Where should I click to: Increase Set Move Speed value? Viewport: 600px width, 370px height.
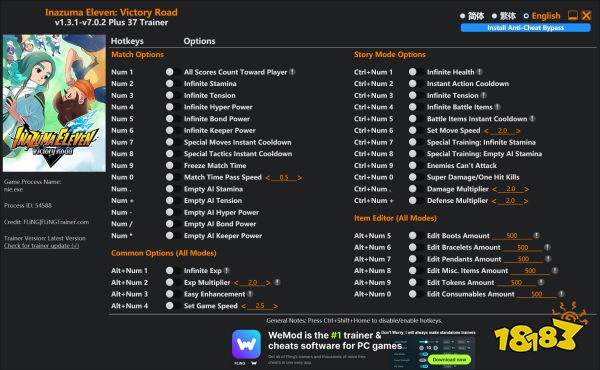(x=518, y=131)
